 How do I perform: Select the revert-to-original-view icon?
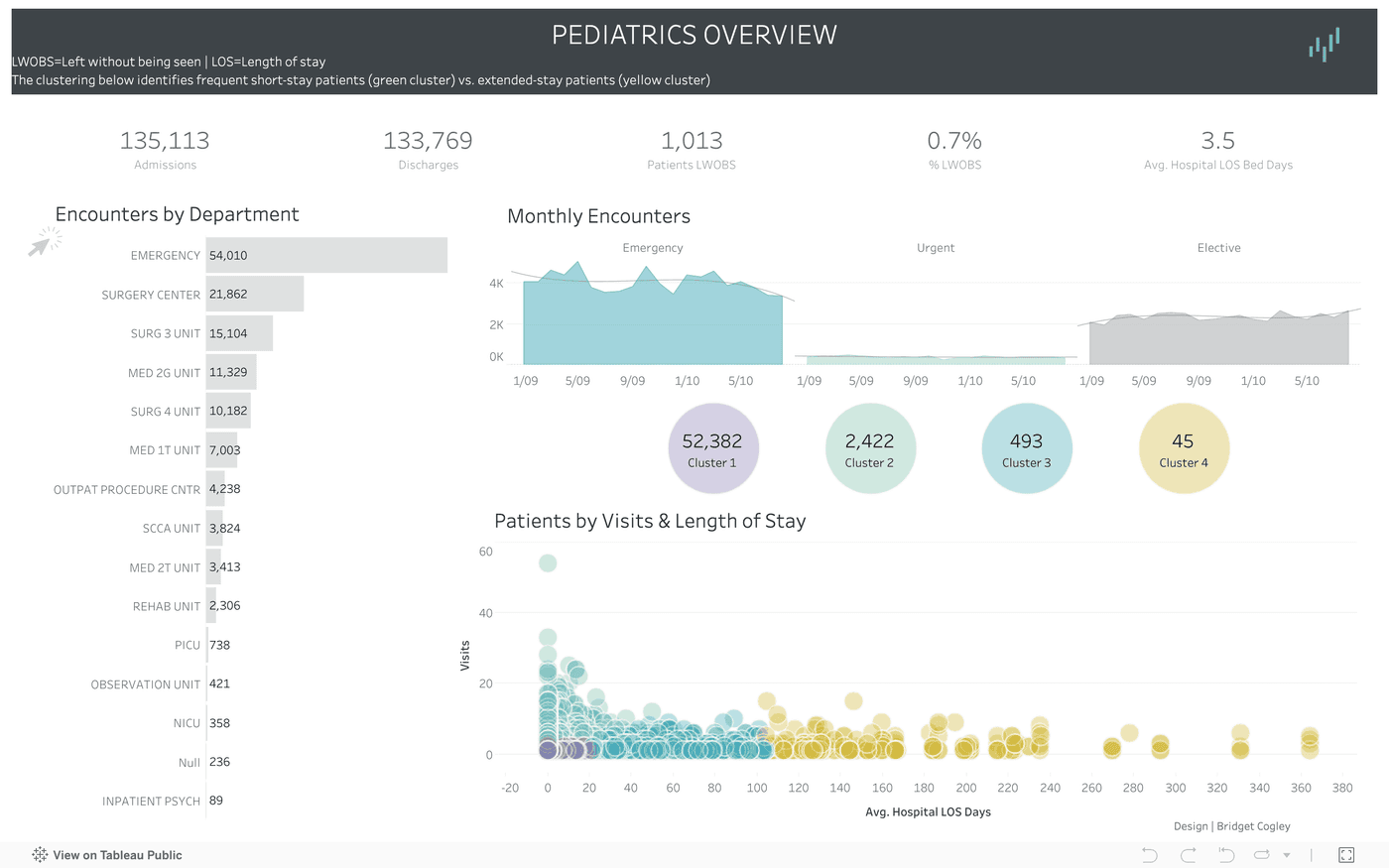pos(1226,854)
